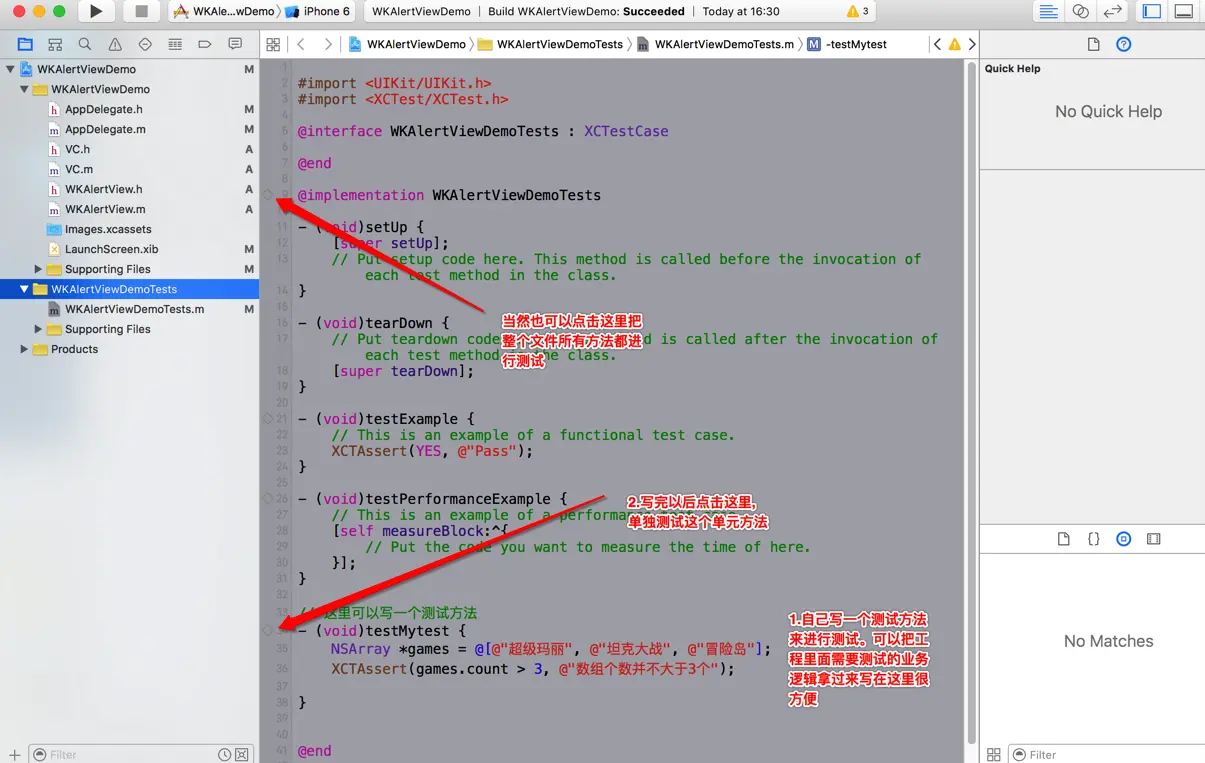Open the Symbol navigator
This screenshot has width=1205, height=763.
coord(55,44)
